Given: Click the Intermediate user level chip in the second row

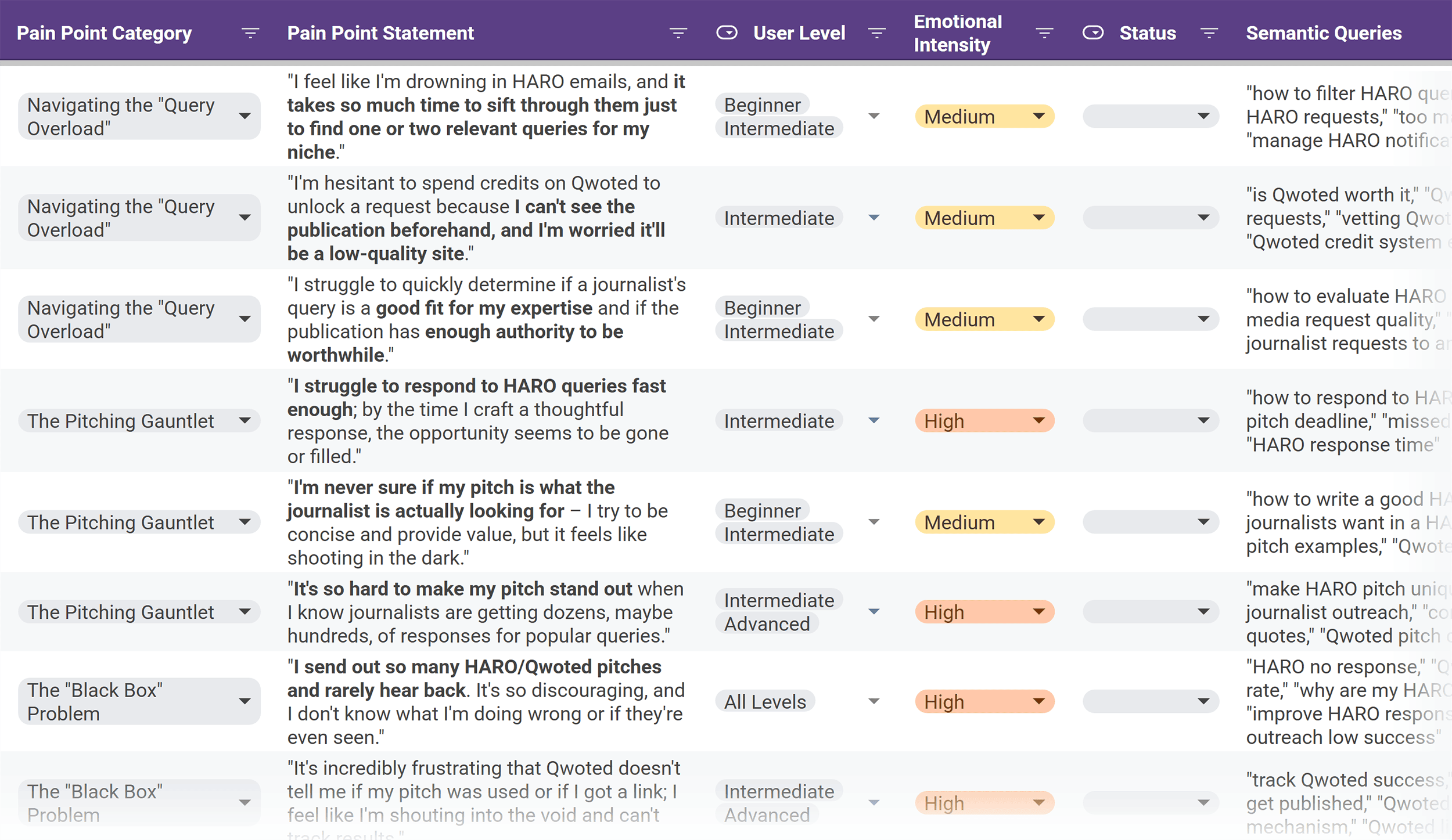Looking at the screenshot, I should 779,218.
